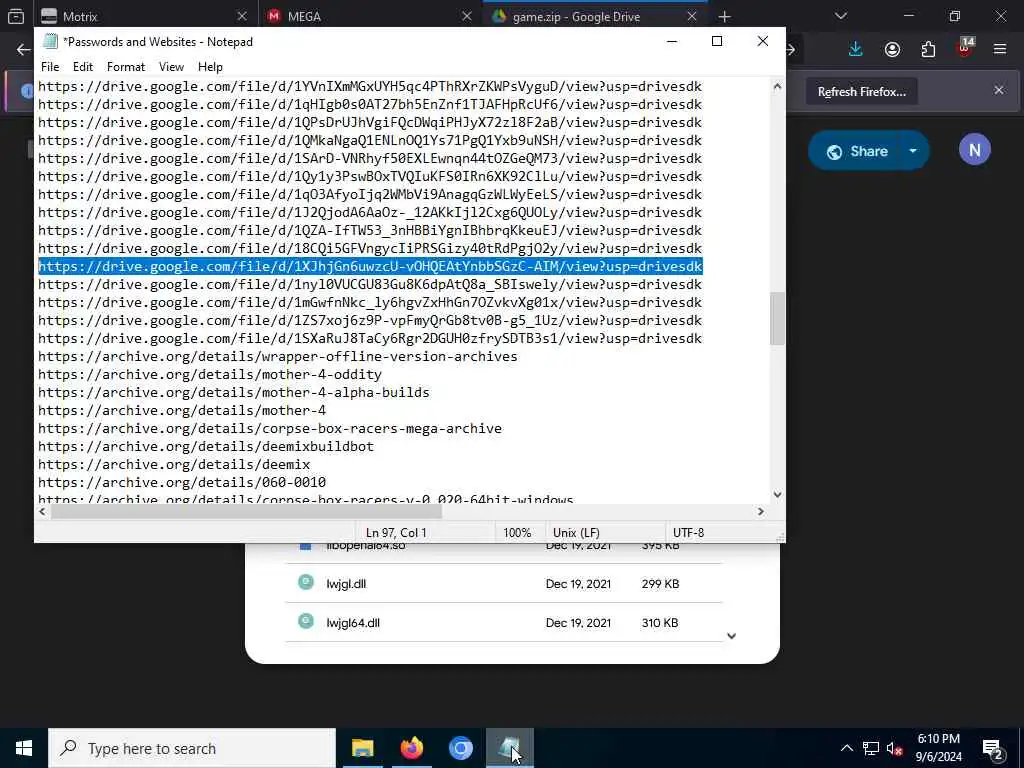This screenshot has height=768, width=1024.
Task: Click the Refresh Firefox button
Action: [861, 91]
